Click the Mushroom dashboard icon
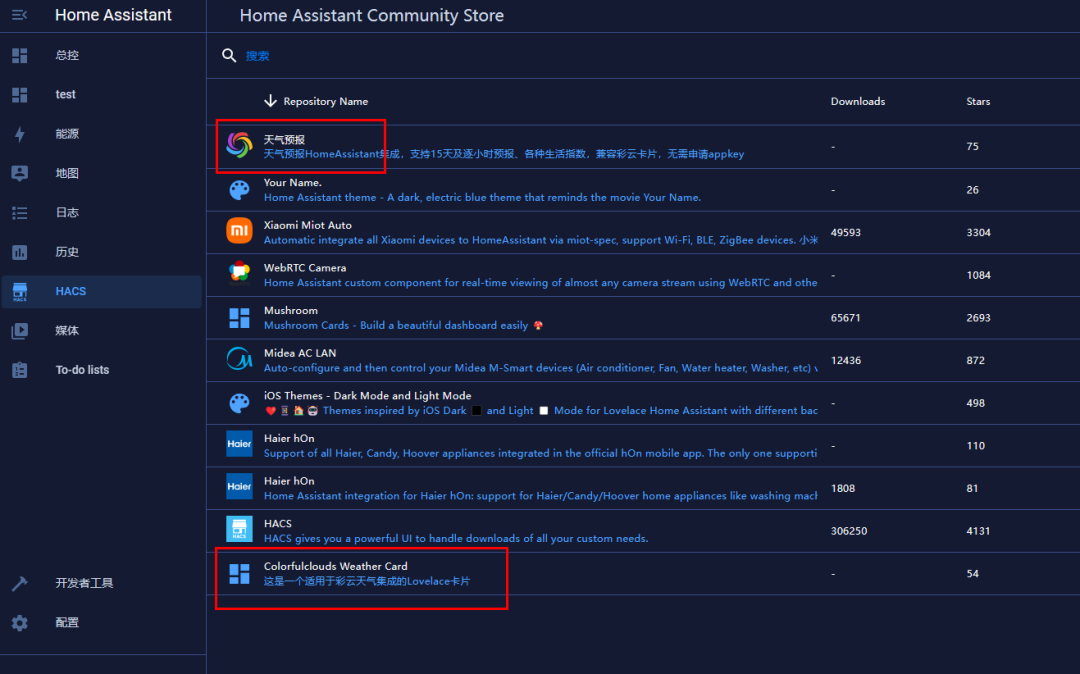 (x=239, y=317)
